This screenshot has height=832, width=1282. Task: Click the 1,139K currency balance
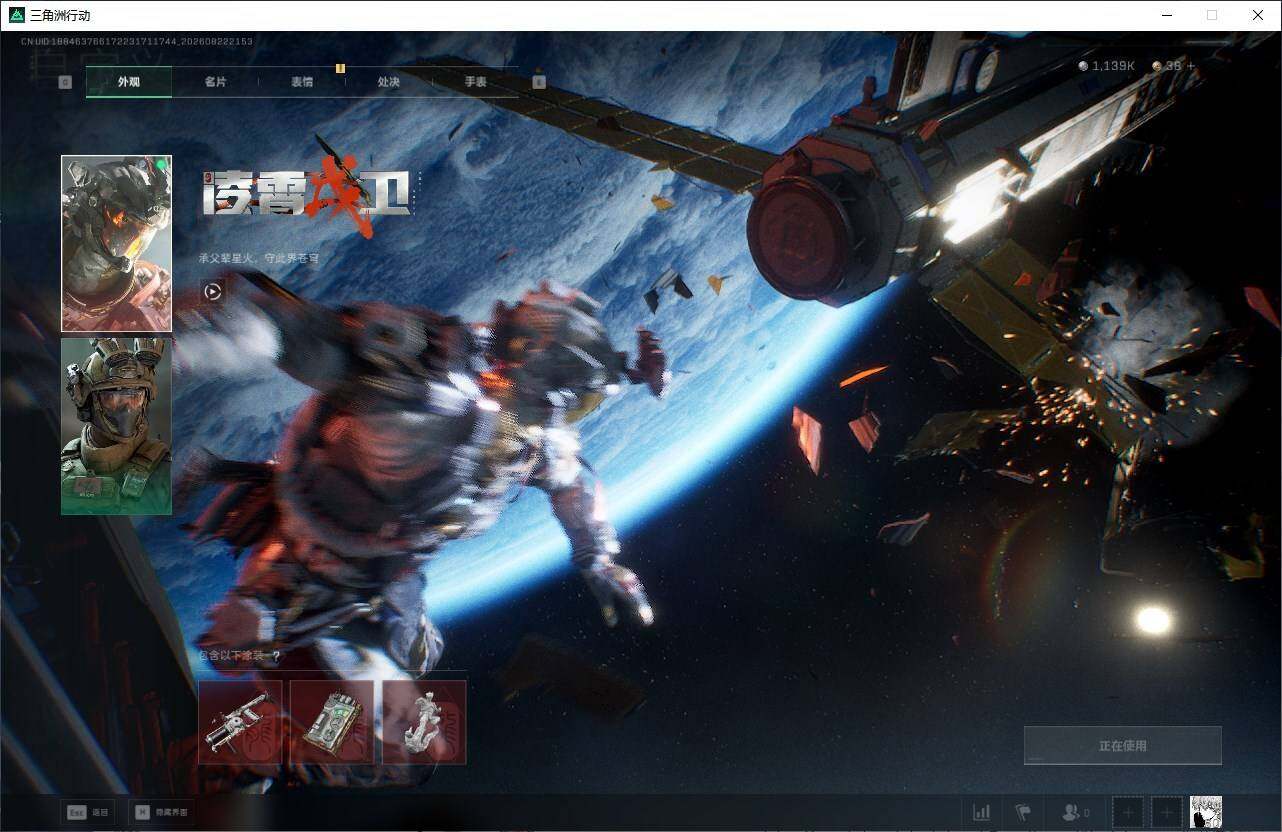tap(1106, 66)
